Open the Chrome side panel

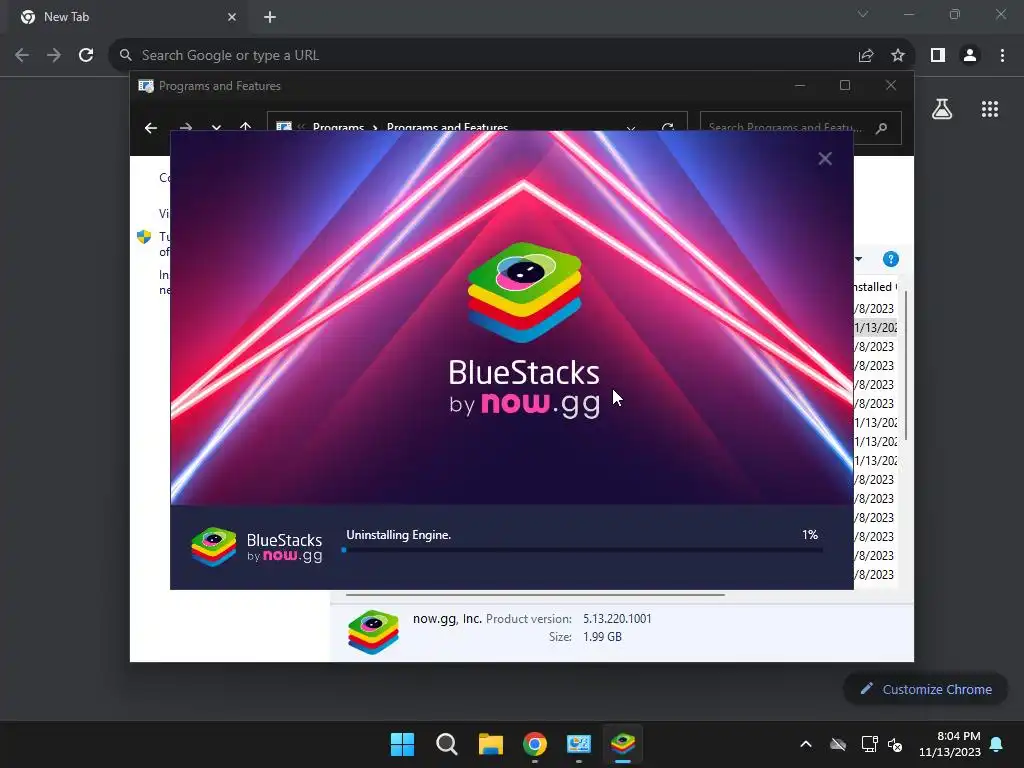pyautogui.click(x=938, y=56)
